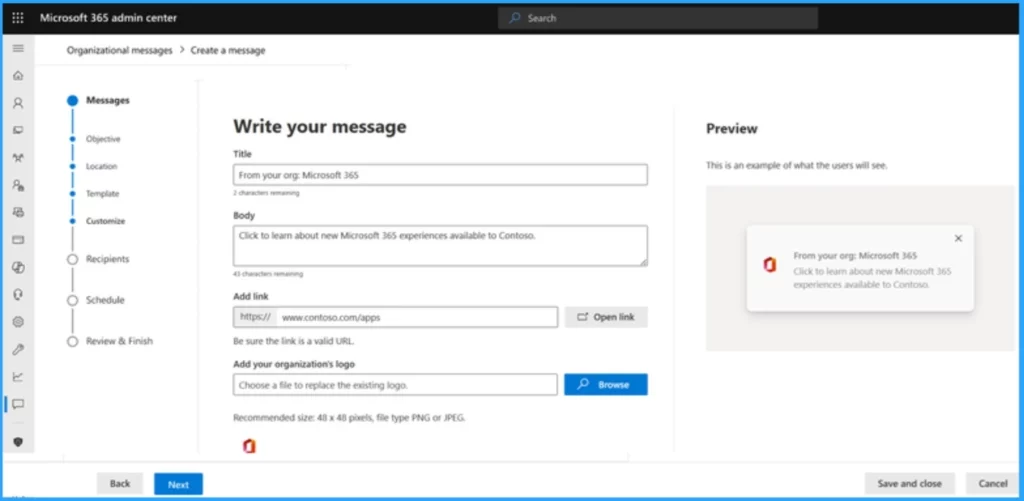Image resolution: width=1024 pixels, height=501 pixels.
Task: Cancel the message creation
Action: pos(993,484)
